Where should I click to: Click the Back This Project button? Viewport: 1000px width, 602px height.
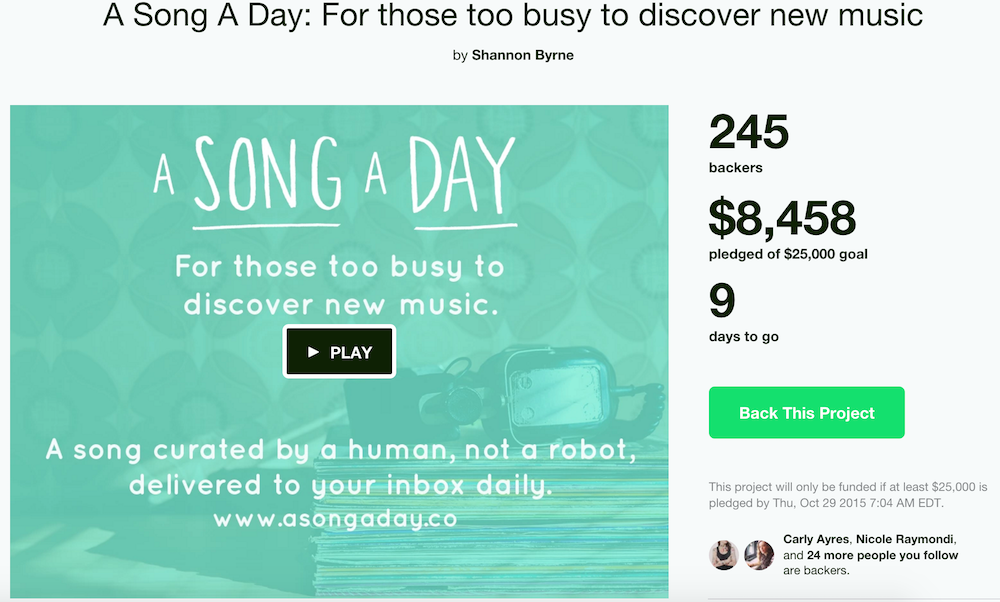pos(806,413)
